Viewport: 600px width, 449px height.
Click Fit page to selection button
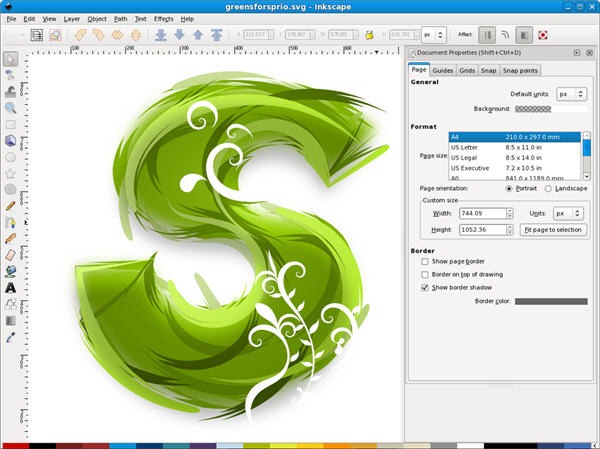coord(552,229)
